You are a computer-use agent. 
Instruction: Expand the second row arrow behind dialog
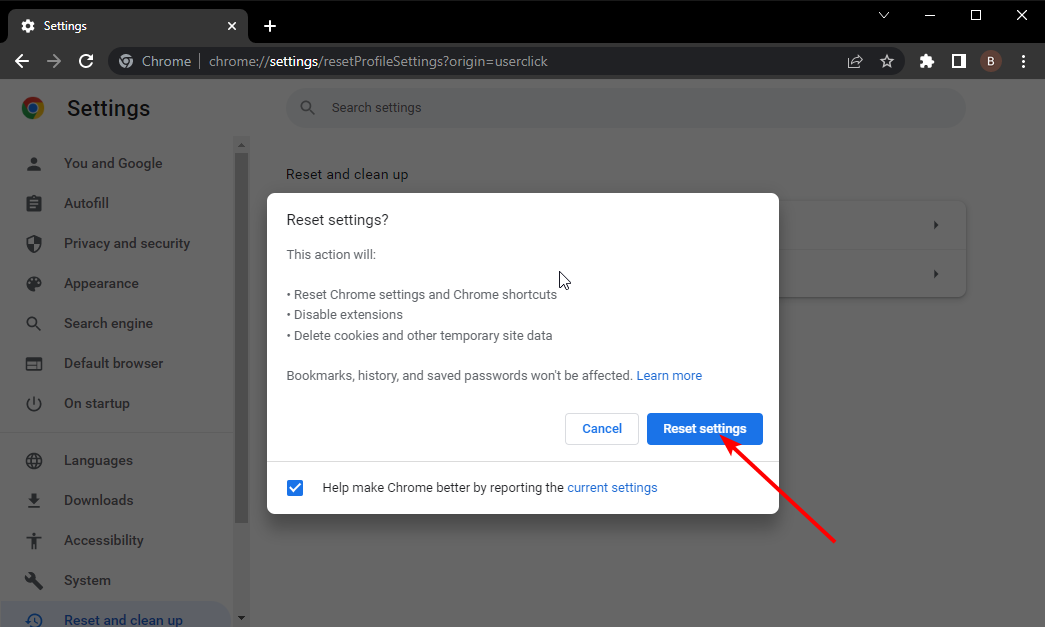tap(936, 274)
